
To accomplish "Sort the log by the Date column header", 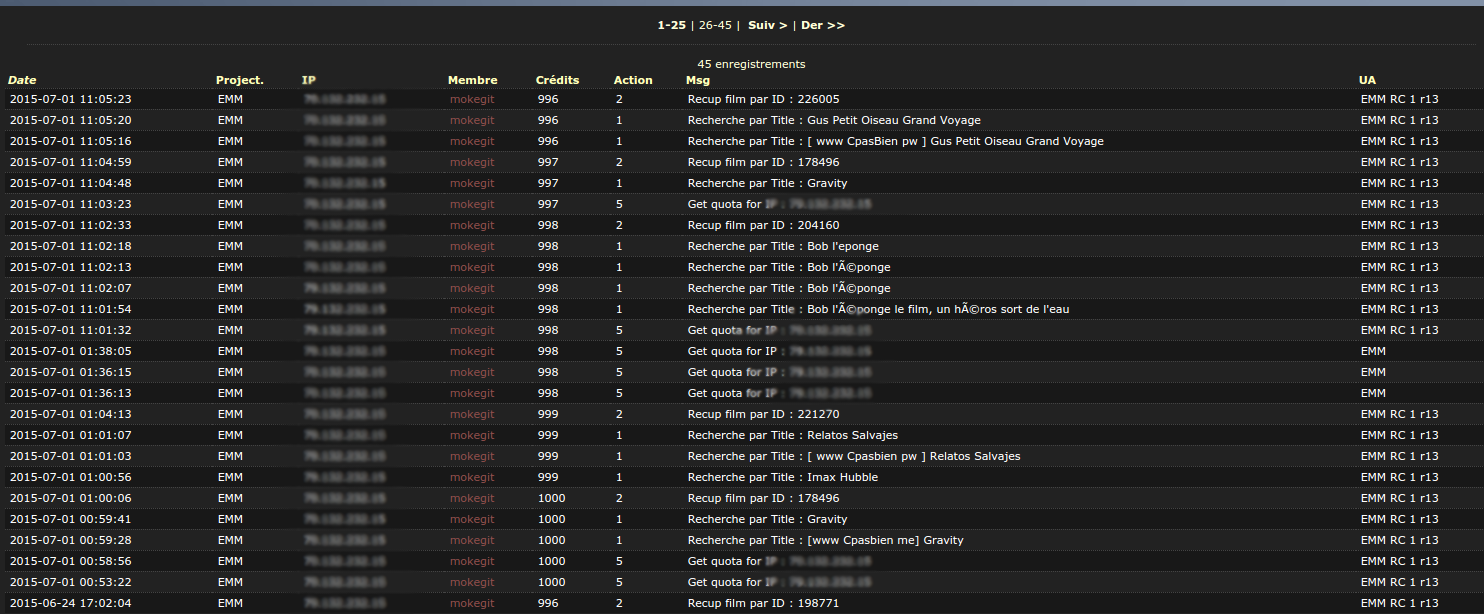I will pos(22,80).
